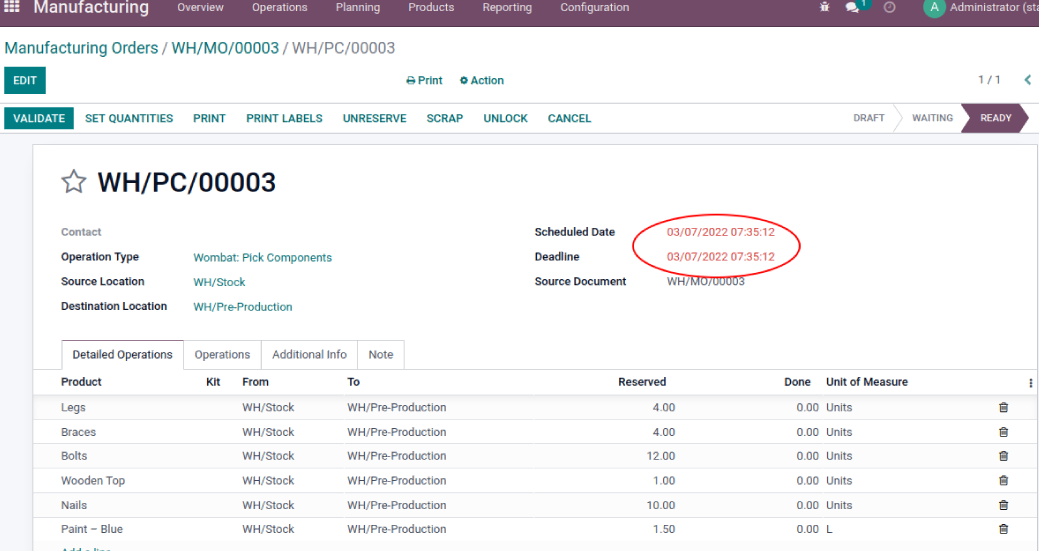
Task: Open the Planning menu
Action: (358, 7)
